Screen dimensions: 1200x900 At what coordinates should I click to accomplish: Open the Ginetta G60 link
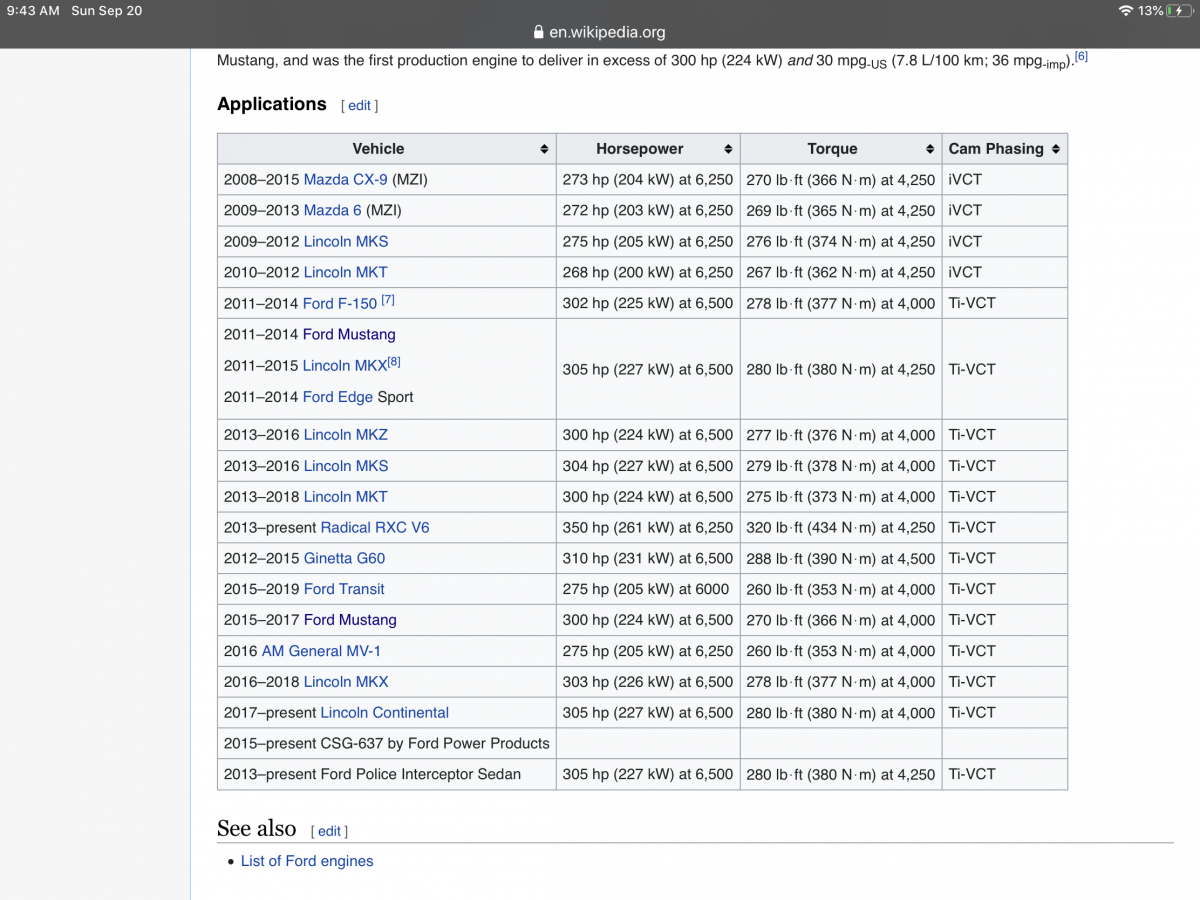344,559
